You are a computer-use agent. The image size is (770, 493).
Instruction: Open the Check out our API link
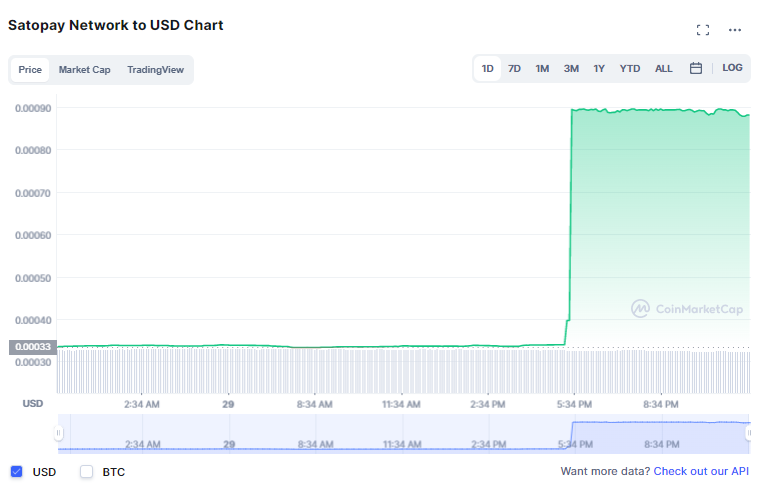pyautogui.click(x=701, y=471)
